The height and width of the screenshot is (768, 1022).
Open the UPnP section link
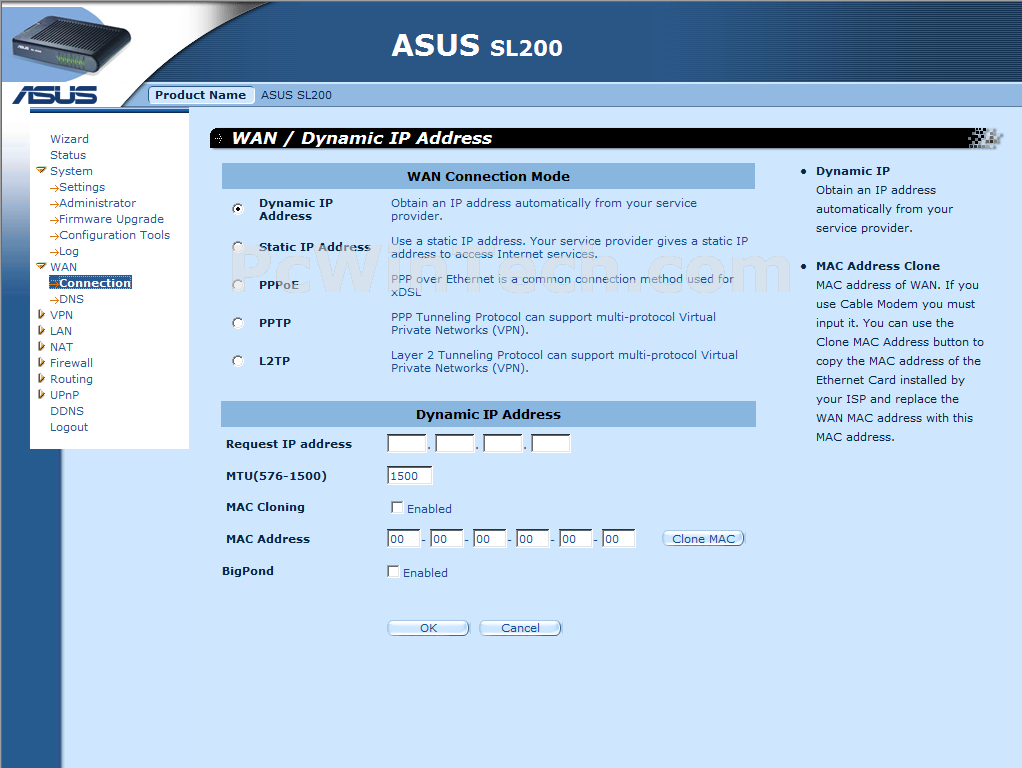pyautogui.click(x=65, y=395)
